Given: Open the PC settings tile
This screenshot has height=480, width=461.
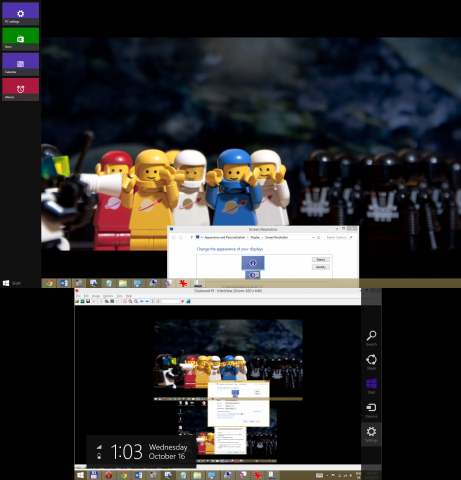Looking at the screenshot, I should [21, 14].
